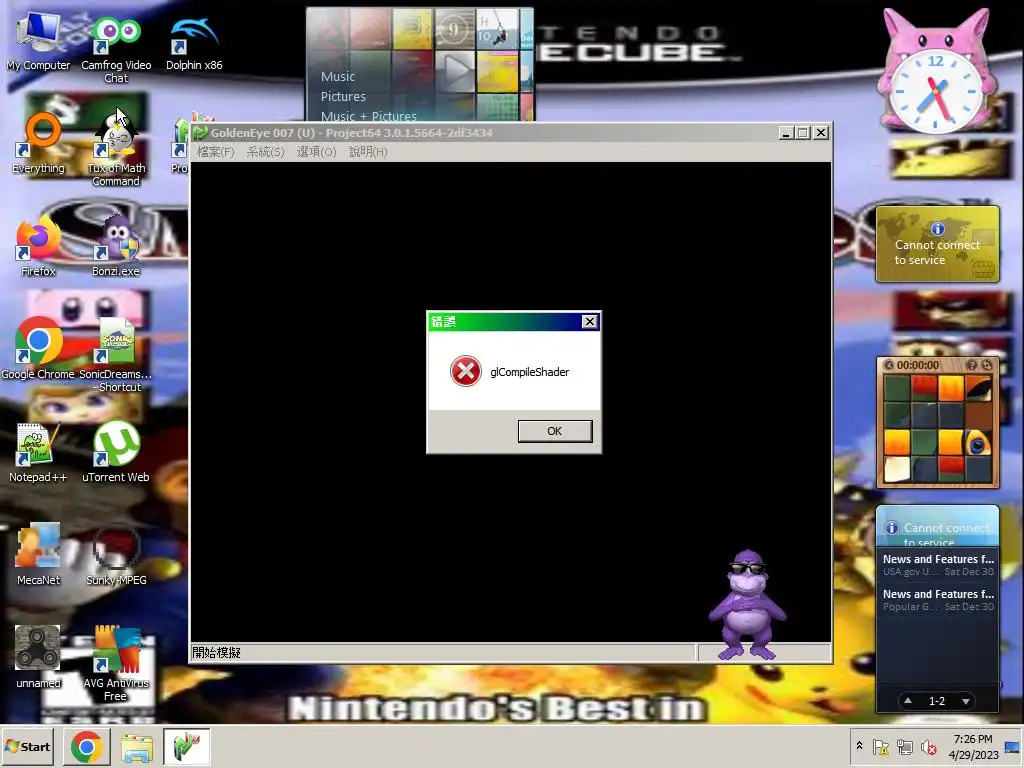Image resolution: width=1024 pixels, height=768 pixels.
Task: Click the Clefairy clock gadget
Action: tap(935, 72)
